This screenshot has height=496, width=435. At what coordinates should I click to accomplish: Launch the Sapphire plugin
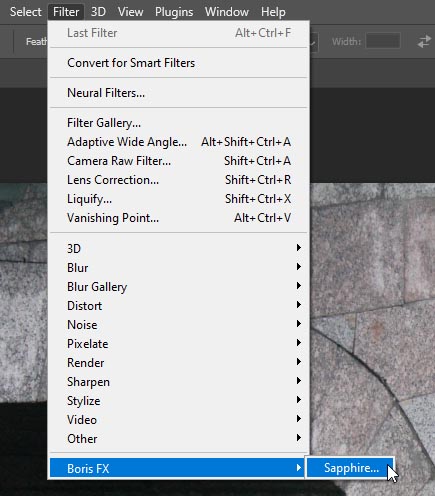[350, 468]
